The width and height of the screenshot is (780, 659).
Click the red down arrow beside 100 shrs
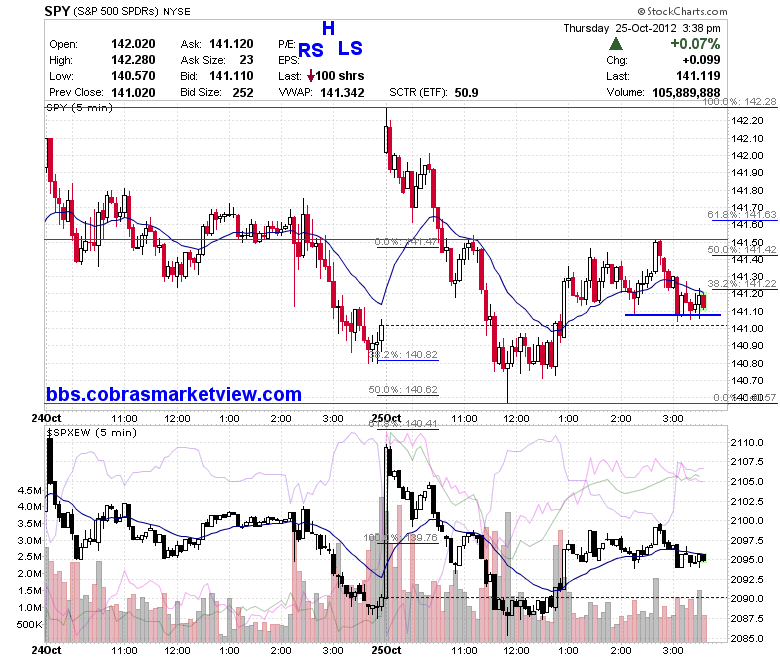point(311,76)
